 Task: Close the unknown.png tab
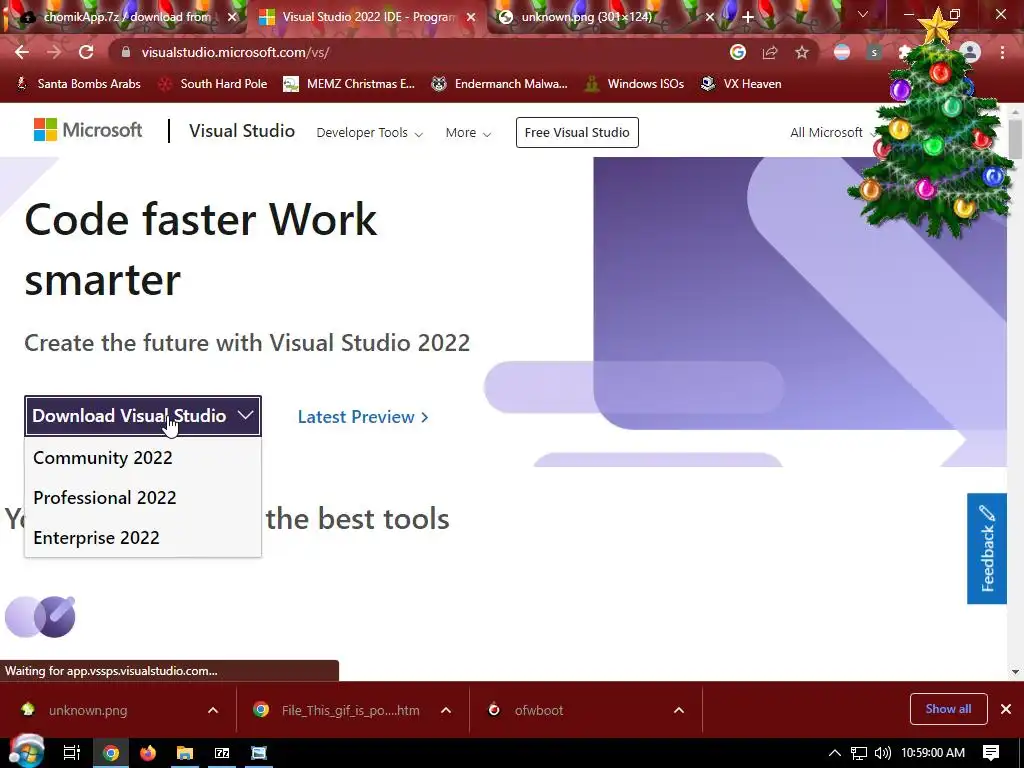[710, 18]
